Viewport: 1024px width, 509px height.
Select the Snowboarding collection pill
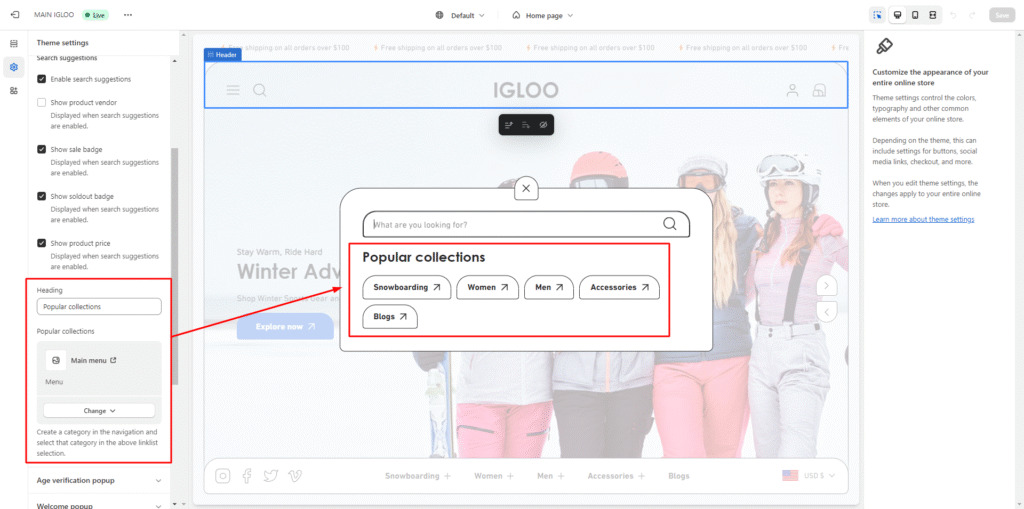click(x=406, y=287)
